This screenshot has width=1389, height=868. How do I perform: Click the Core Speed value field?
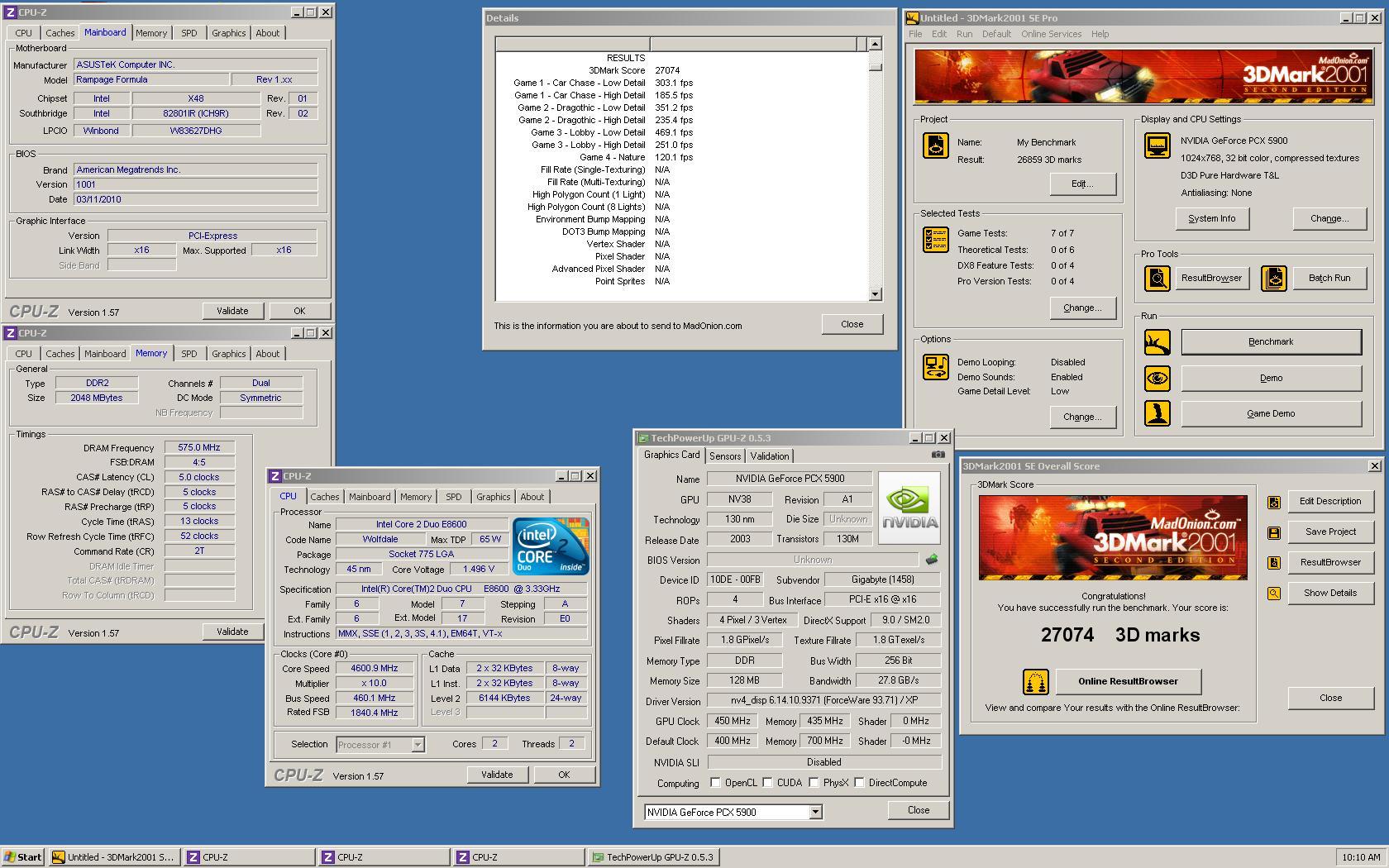click(x=374, y=669)
